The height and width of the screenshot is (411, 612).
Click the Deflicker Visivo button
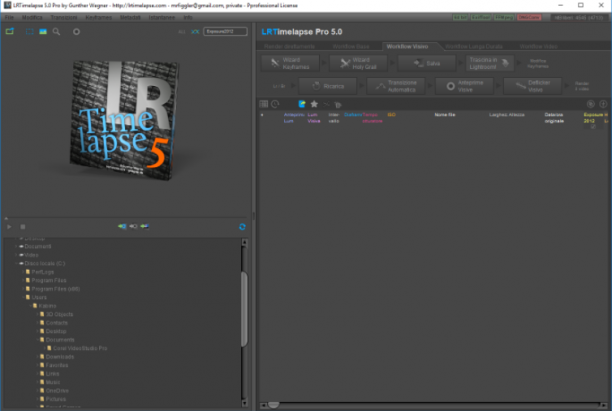click(x=533, y=86)
